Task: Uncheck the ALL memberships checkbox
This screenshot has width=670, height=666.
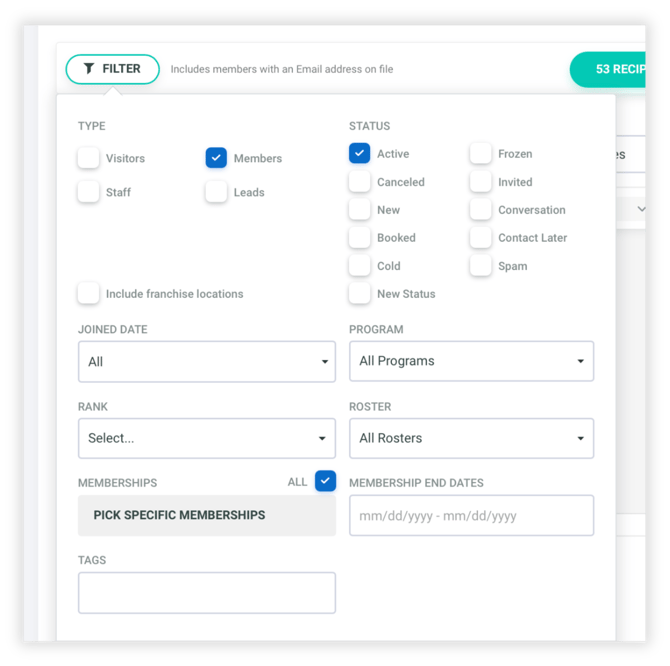Action: point(325,481)
